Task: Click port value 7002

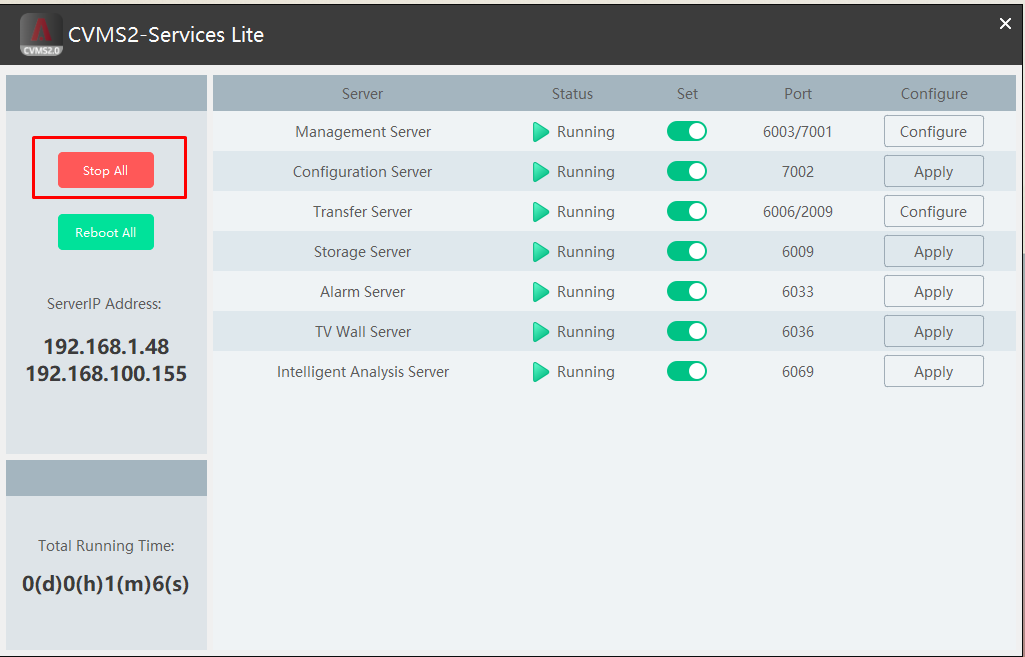Action: pyautogui.click(x=798, y=171)
